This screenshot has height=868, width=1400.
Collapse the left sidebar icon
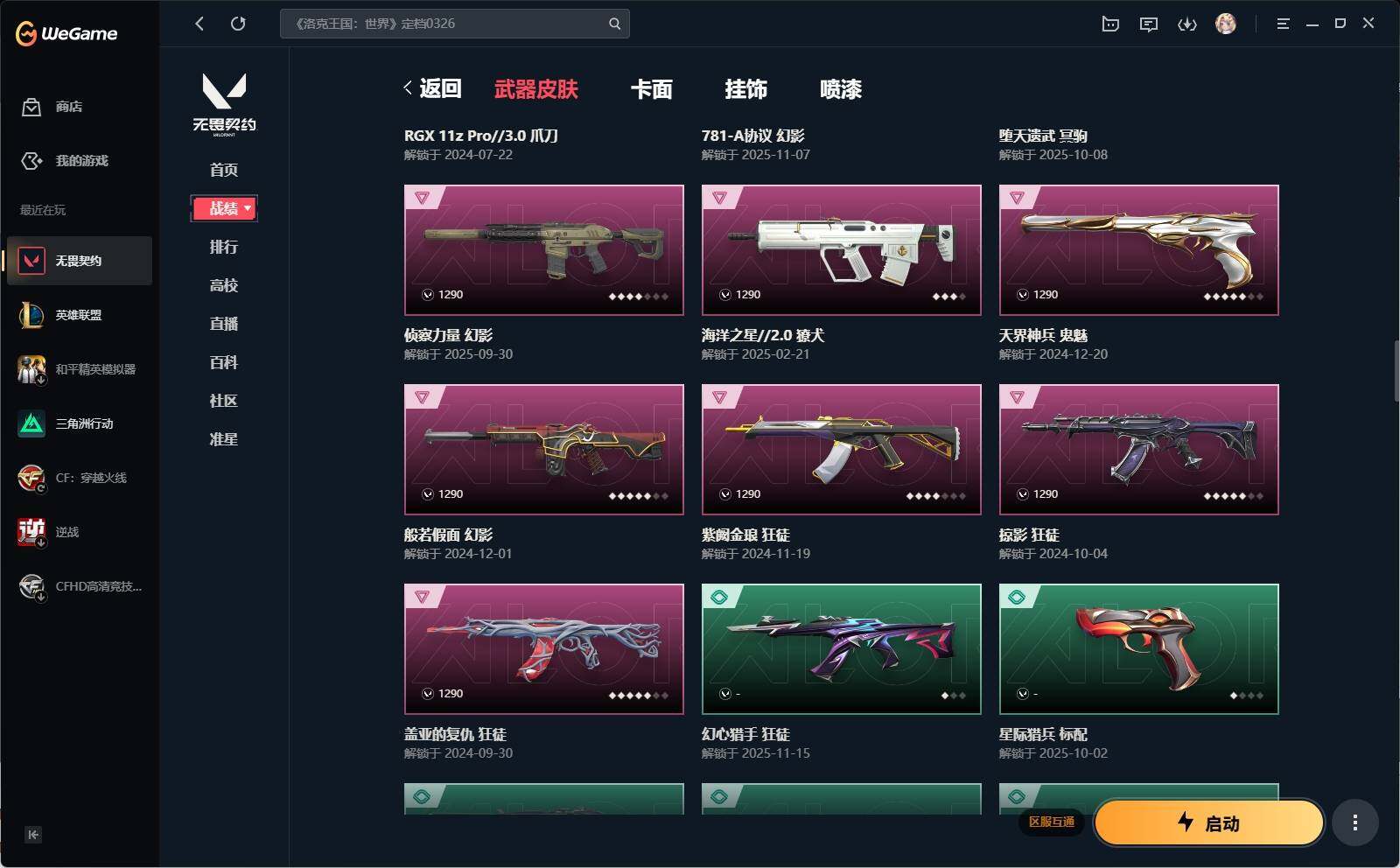pyautogui.click(x=33, y=835)
